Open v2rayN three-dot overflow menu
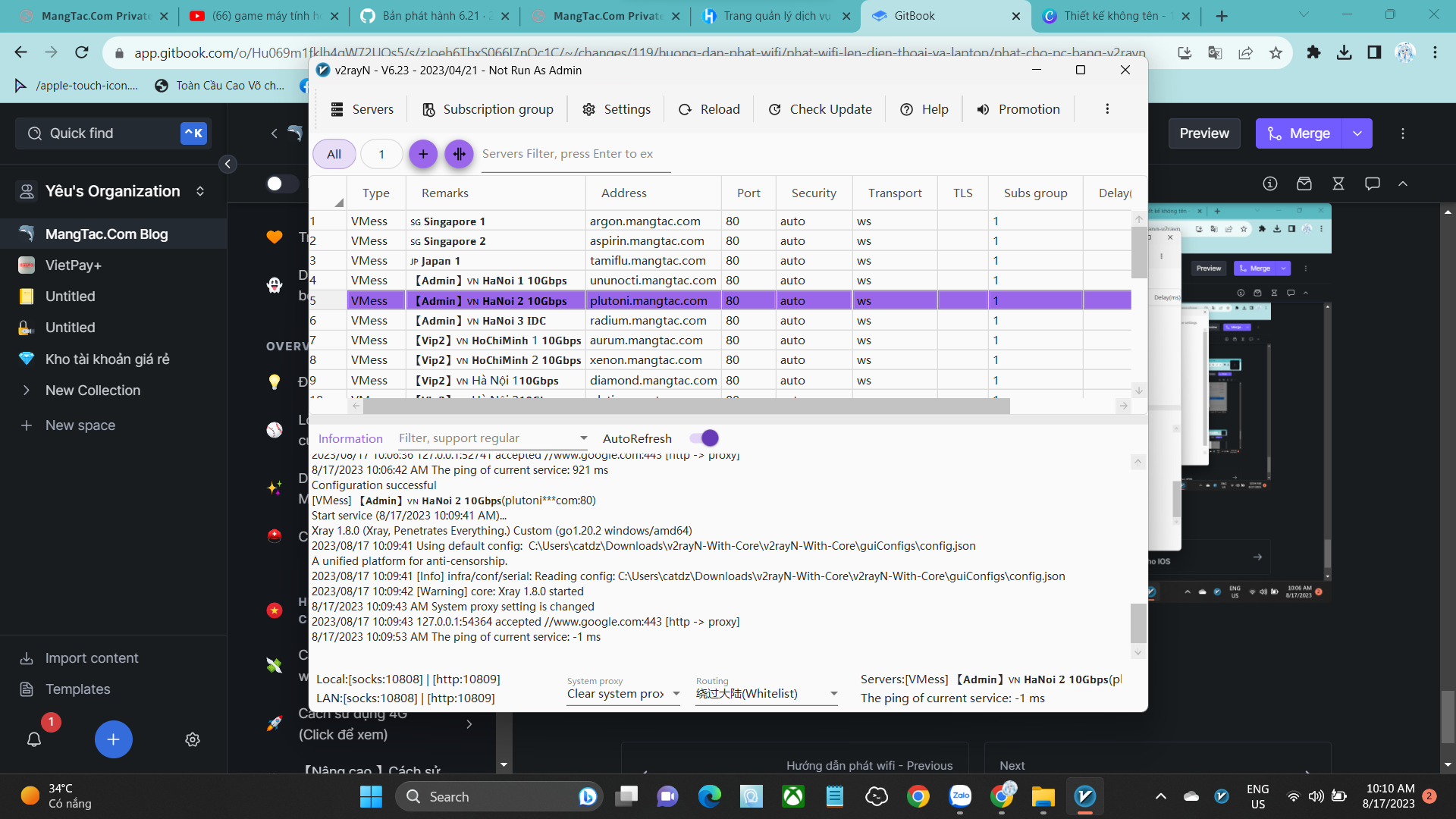 1107,109
